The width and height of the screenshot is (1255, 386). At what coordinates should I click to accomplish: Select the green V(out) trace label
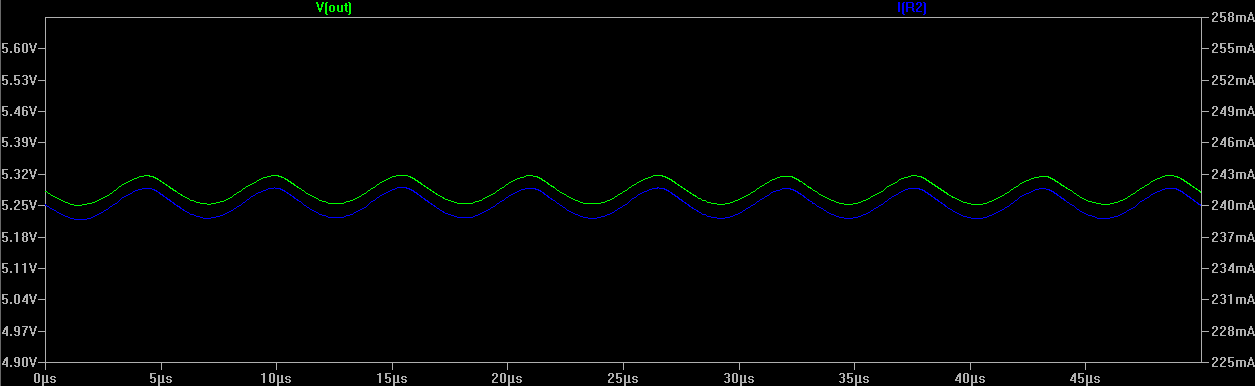(x=334, y=7)
